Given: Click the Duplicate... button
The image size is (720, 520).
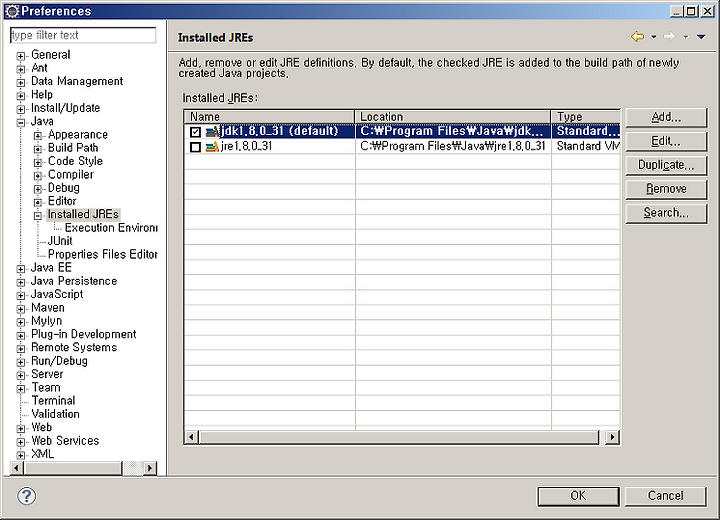Looking at the screenshot, I should (x=666, y=165).
